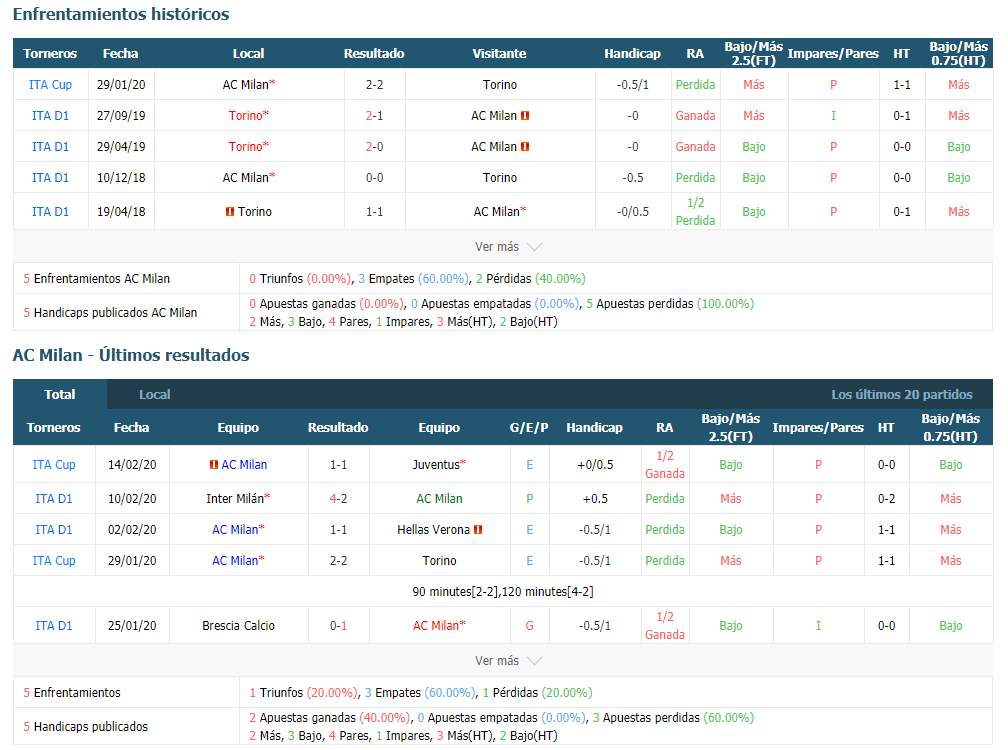Expand Ver más under AC Milan results

[x=508, y=661]
